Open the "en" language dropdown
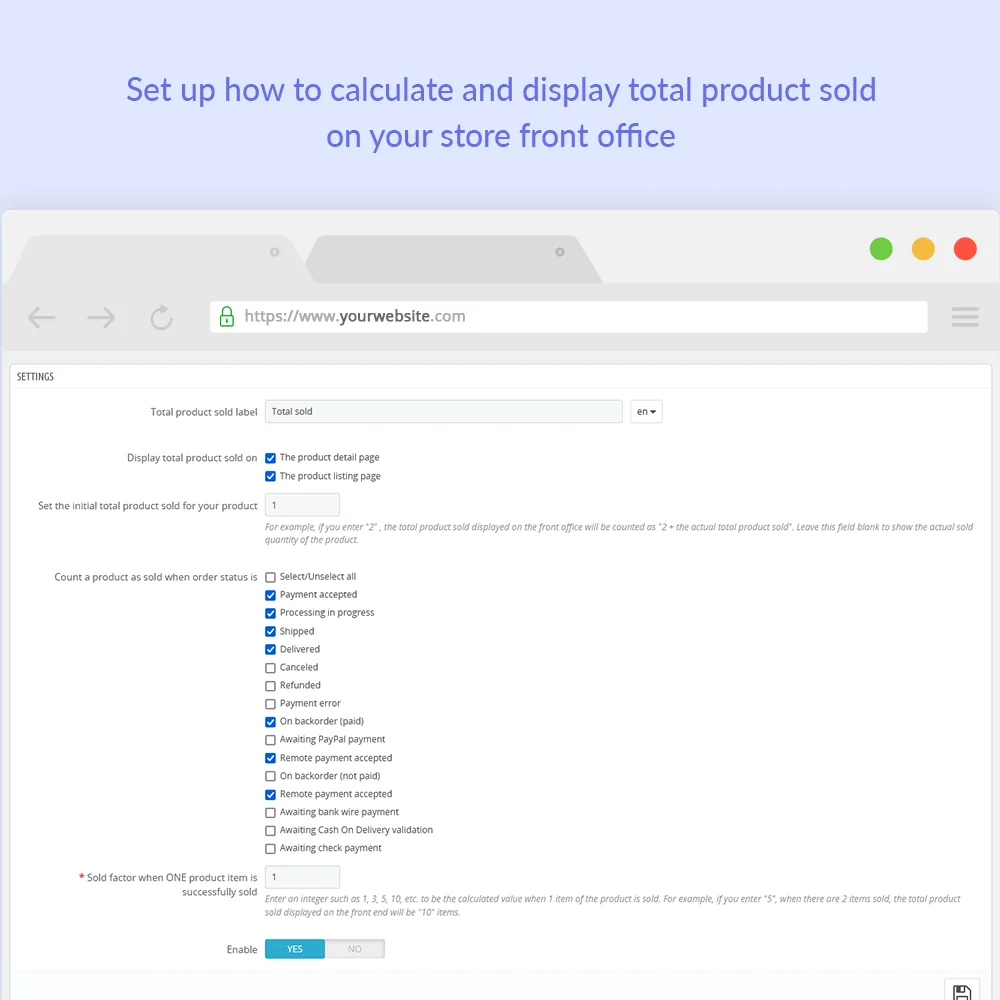 [646, 412]
